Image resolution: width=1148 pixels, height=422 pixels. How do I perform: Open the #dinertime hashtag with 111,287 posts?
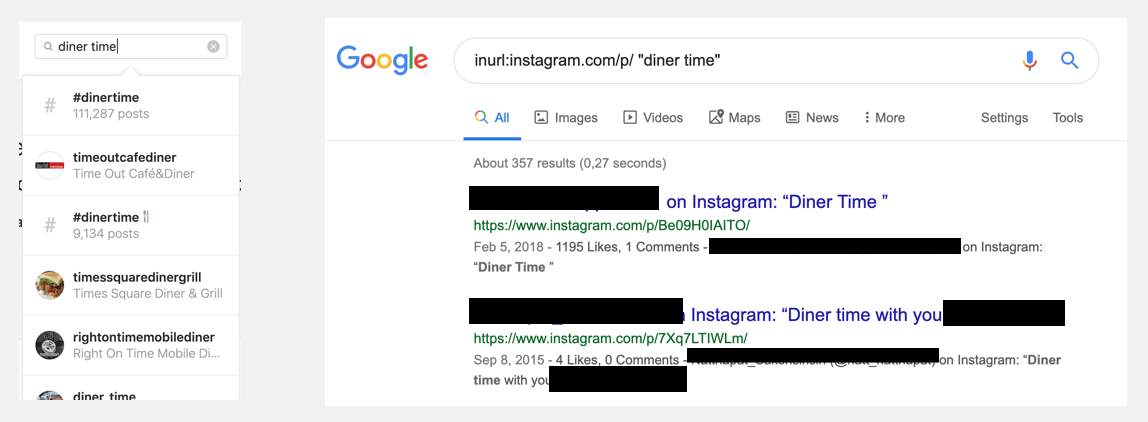[130, 106]
